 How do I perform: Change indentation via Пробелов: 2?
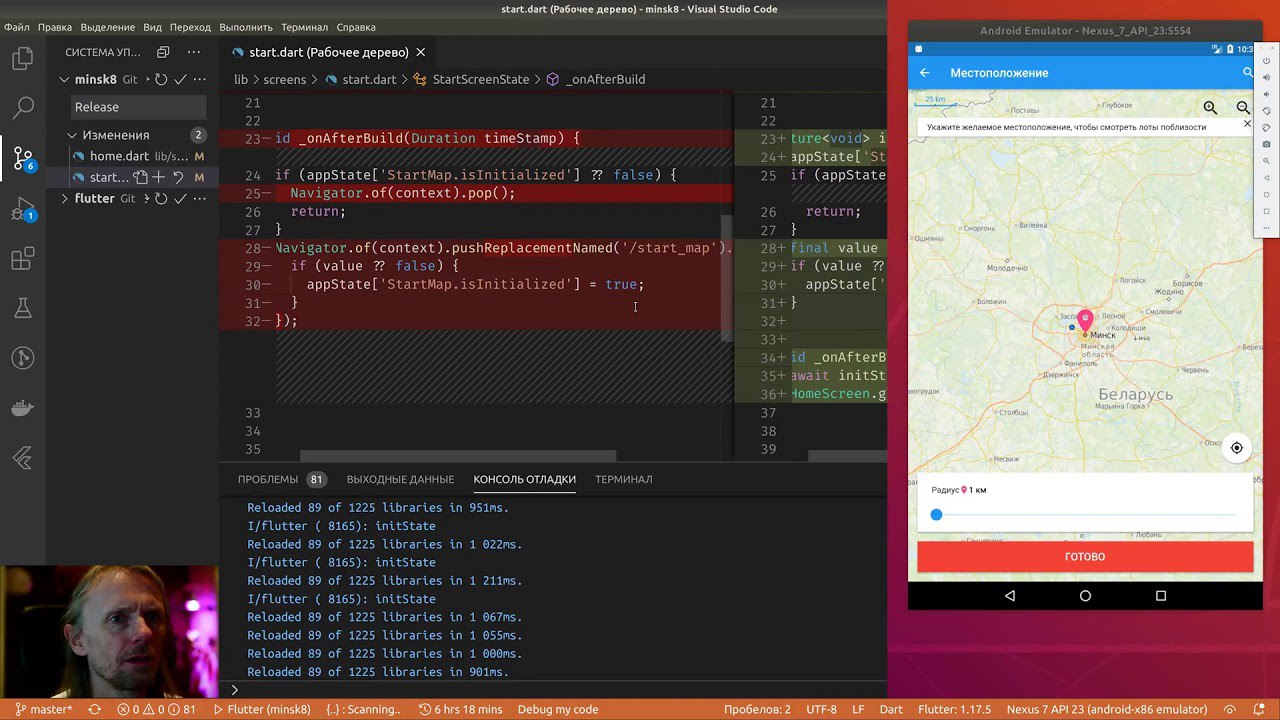click(757, 709)
